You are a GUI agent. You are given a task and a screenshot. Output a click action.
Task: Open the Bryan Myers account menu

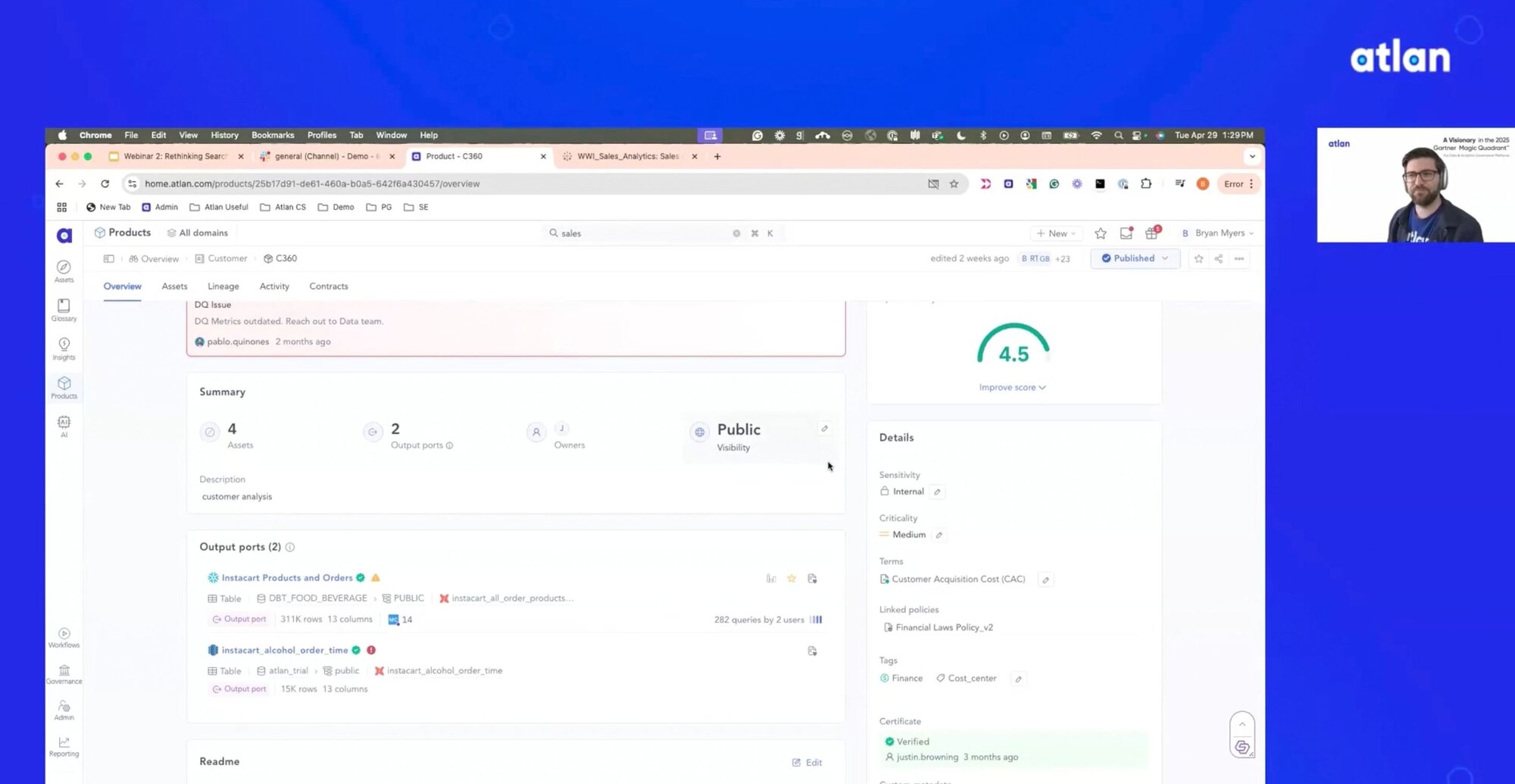click(1219, 233)
